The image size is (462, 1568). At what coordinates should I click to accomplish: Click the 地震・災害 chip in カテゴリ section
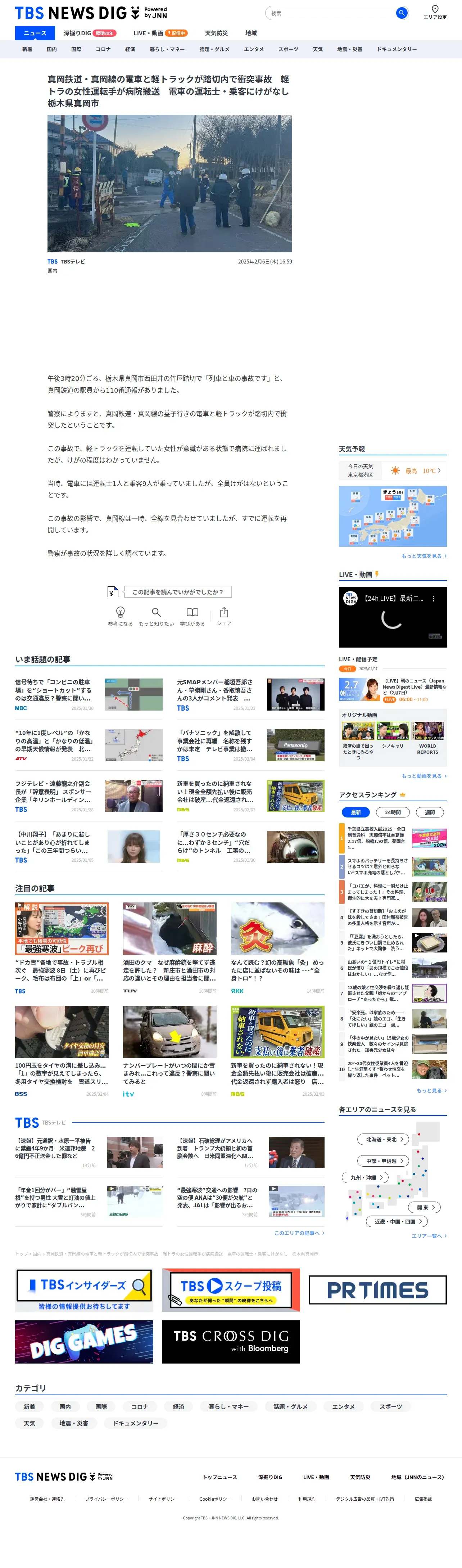coord(74,1423)
